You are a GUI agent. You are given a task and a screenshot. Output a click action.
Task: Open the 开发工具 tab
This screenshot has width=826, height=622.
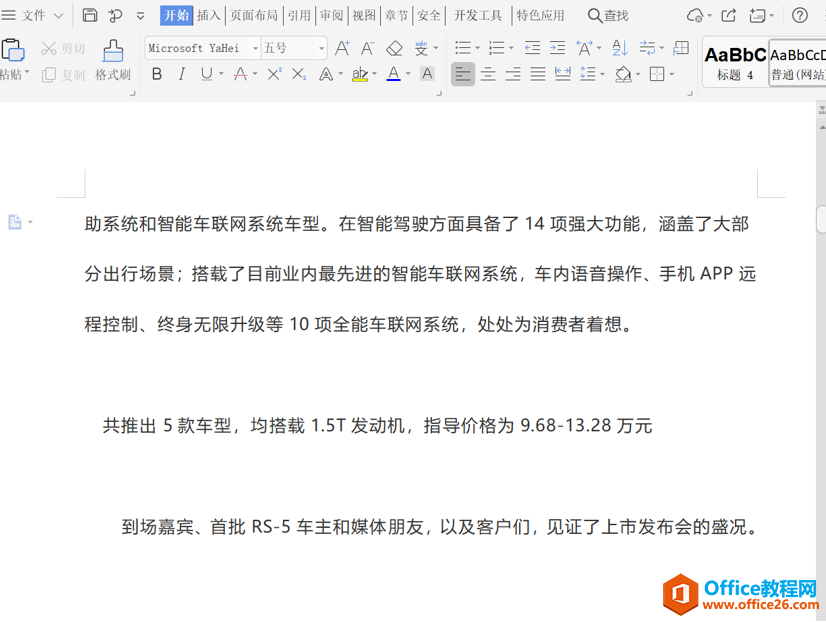pyautogui.click(x=478, y=16)
